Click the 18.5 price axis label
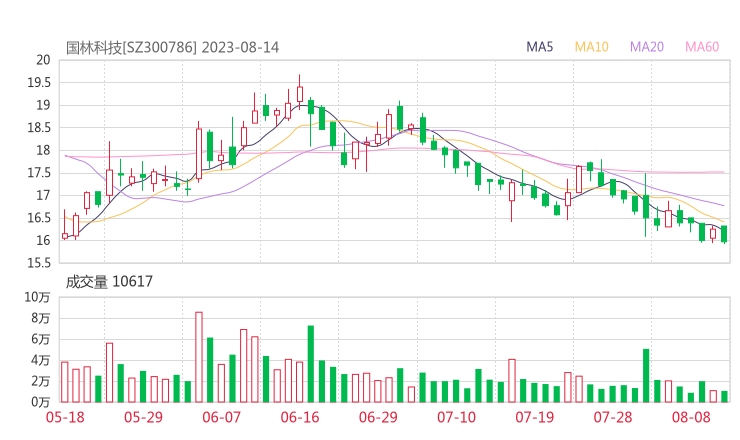Viewport: 740px width, 440px height. [39, 127]
